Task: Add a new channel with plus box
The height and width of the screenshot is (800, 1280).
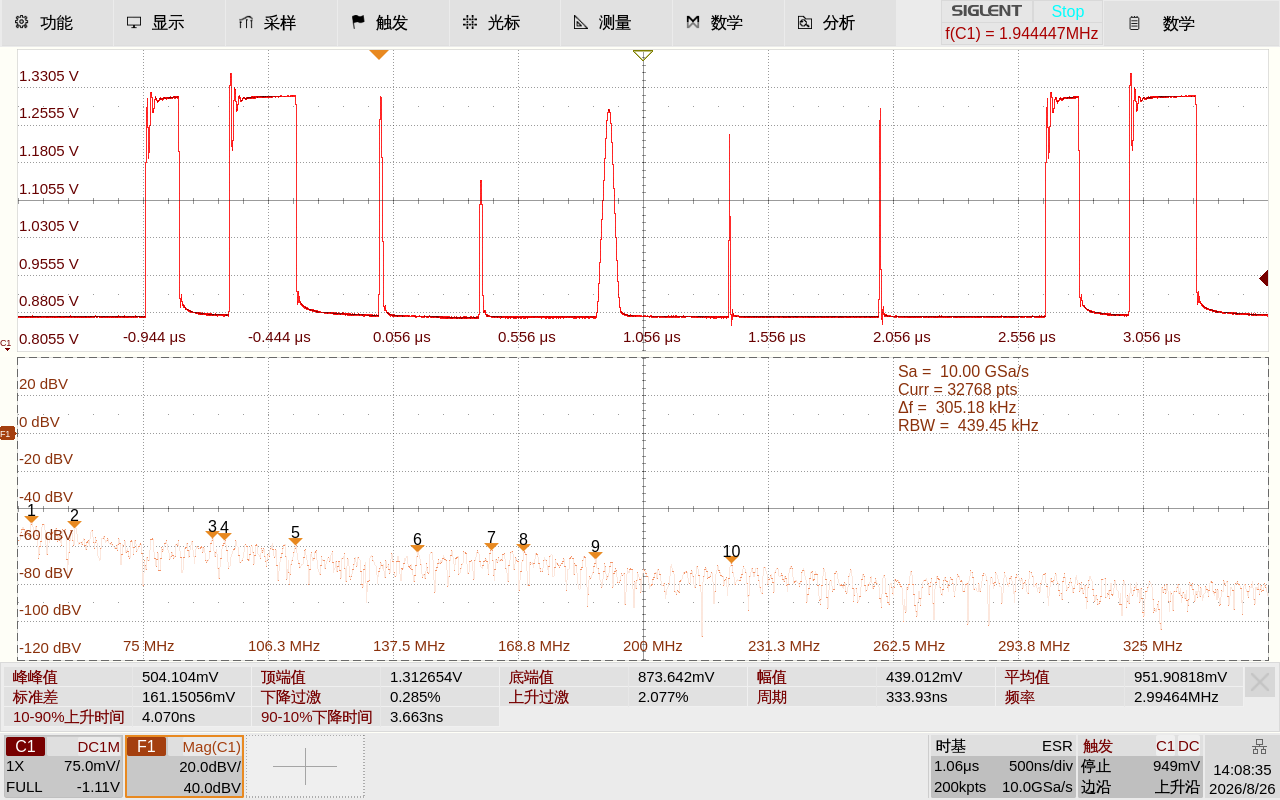Action: (x=305, y=767)
